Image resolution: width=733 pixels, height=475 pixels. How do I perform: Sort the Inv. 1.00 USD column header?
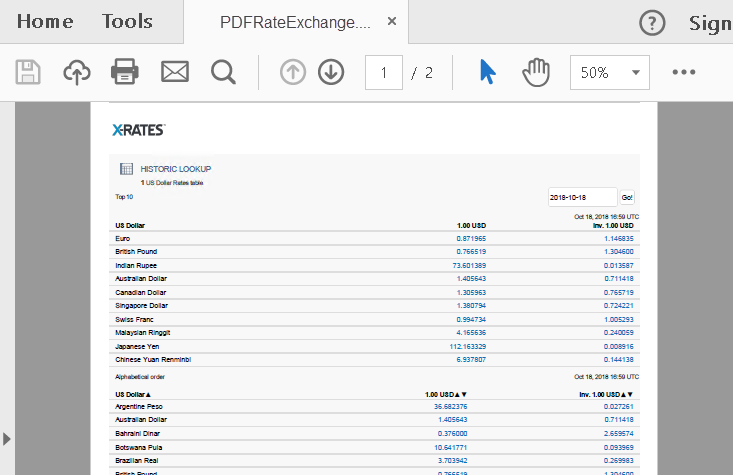(606, 395)
